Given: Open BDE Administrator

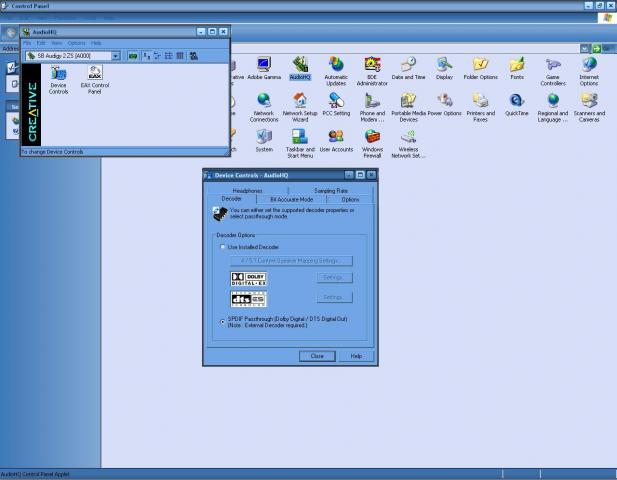Looking at the screenshot, I should tap(372, 72).
